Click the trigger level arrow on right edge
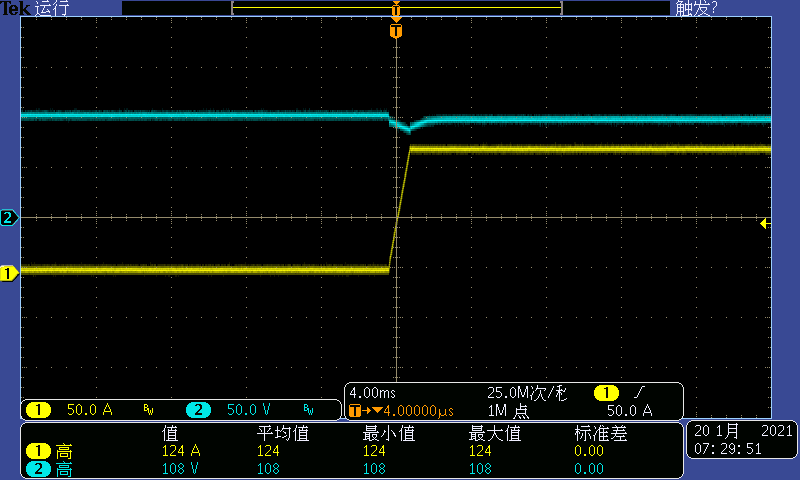The width and height of the screenshot is (800, 480). 765,223
